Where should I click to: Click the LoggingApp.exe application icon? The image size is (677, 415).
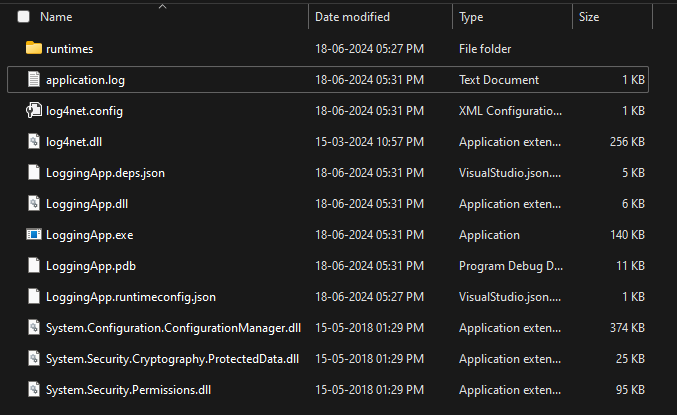click(x=34, y=234)
